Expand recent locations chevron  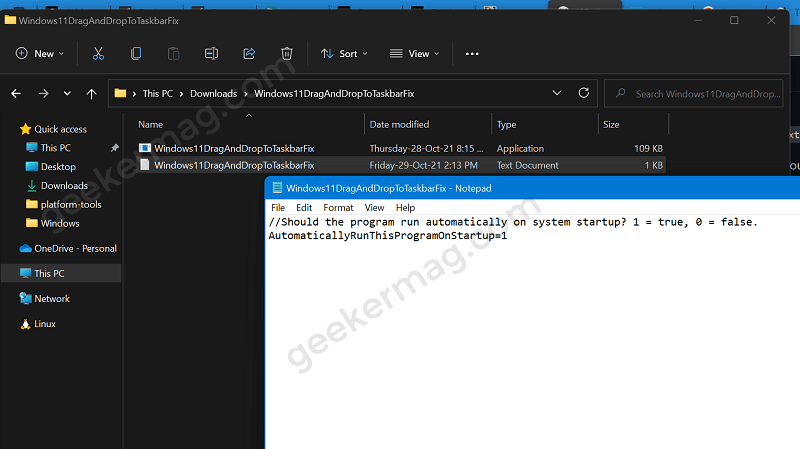[67, 93]
